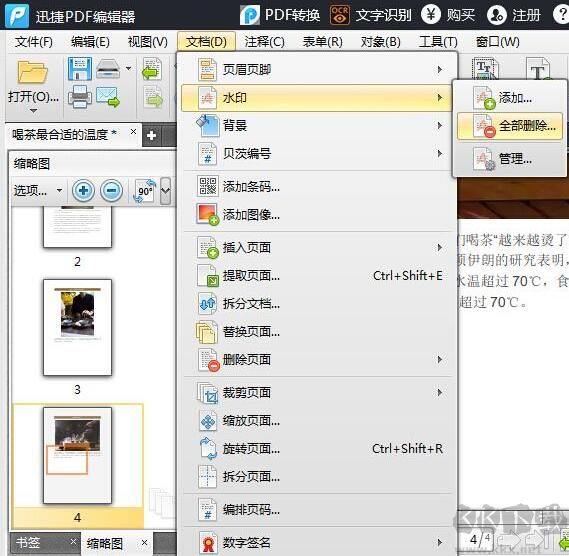Select 水印 watermark menu entry
569x556 pixels.
click(315, 98)
